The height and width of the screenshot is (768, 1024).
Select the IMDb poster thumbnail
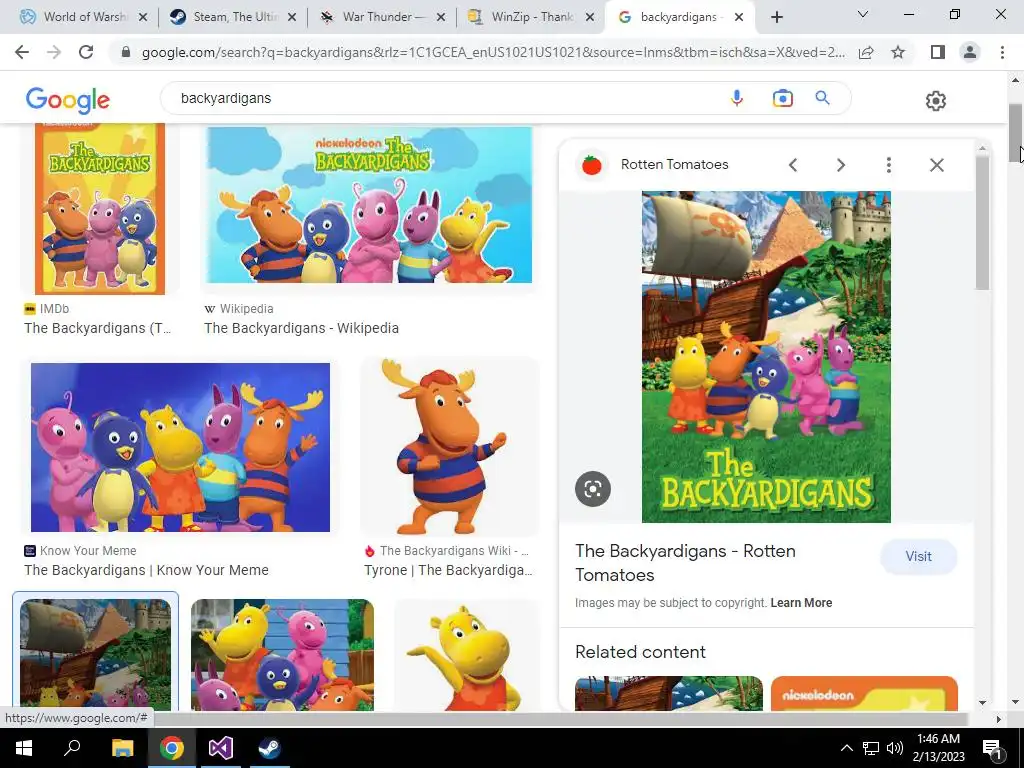tap(100, 208)
